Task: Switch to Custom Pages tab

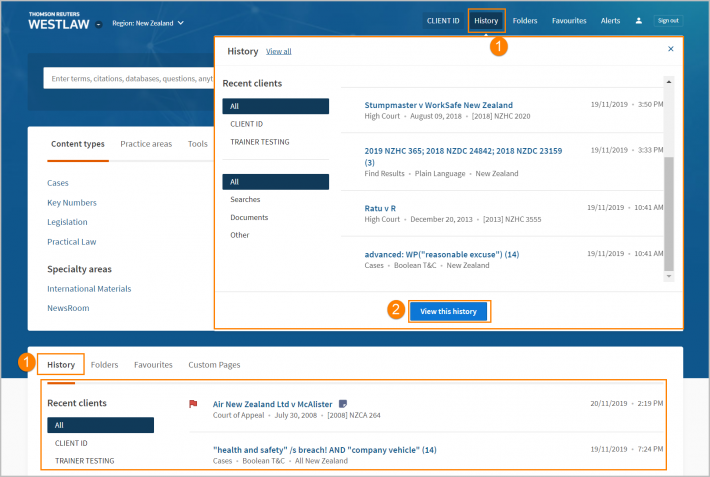Action: [214, 365]
